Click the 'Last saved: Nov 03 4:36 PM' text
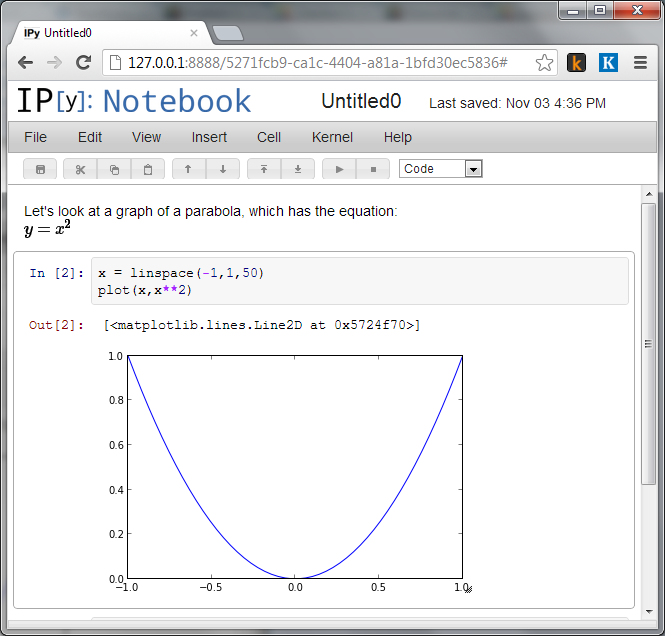The image size is (665, 636). [x=517, y=103]
